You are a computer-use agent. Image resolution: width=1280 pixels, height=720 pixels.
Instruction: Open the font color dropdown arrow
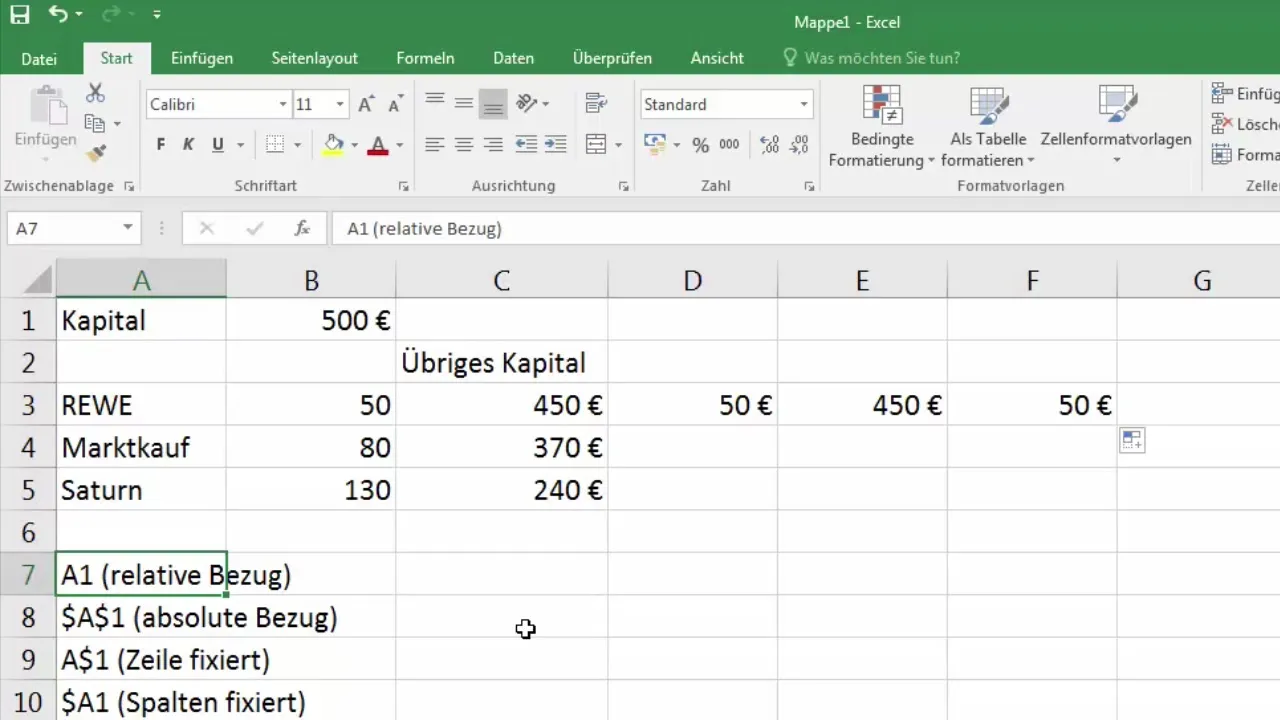pos(398,145)
